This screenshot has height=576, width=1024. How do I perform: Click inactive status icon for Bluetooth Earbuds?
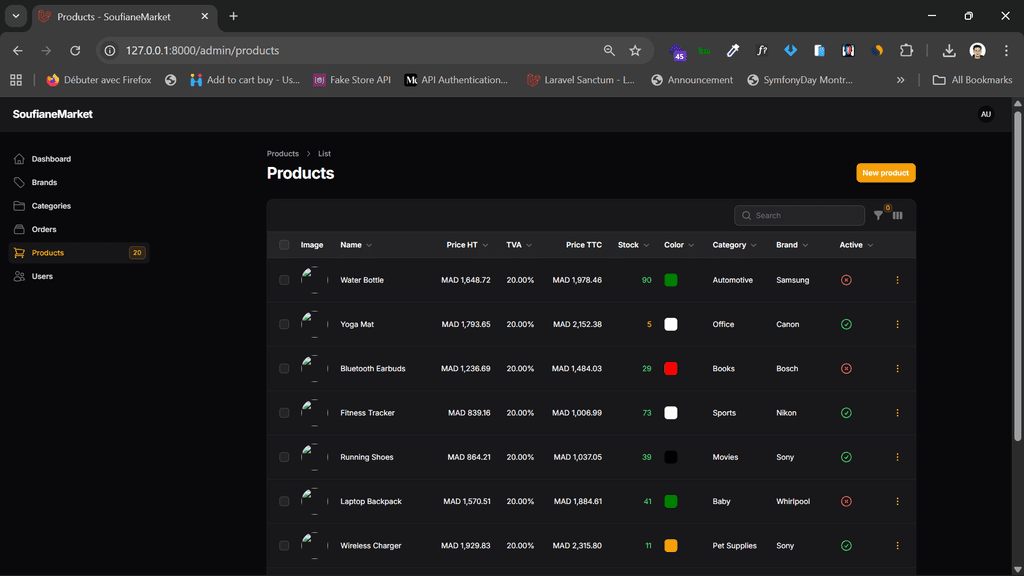point(846,369)
